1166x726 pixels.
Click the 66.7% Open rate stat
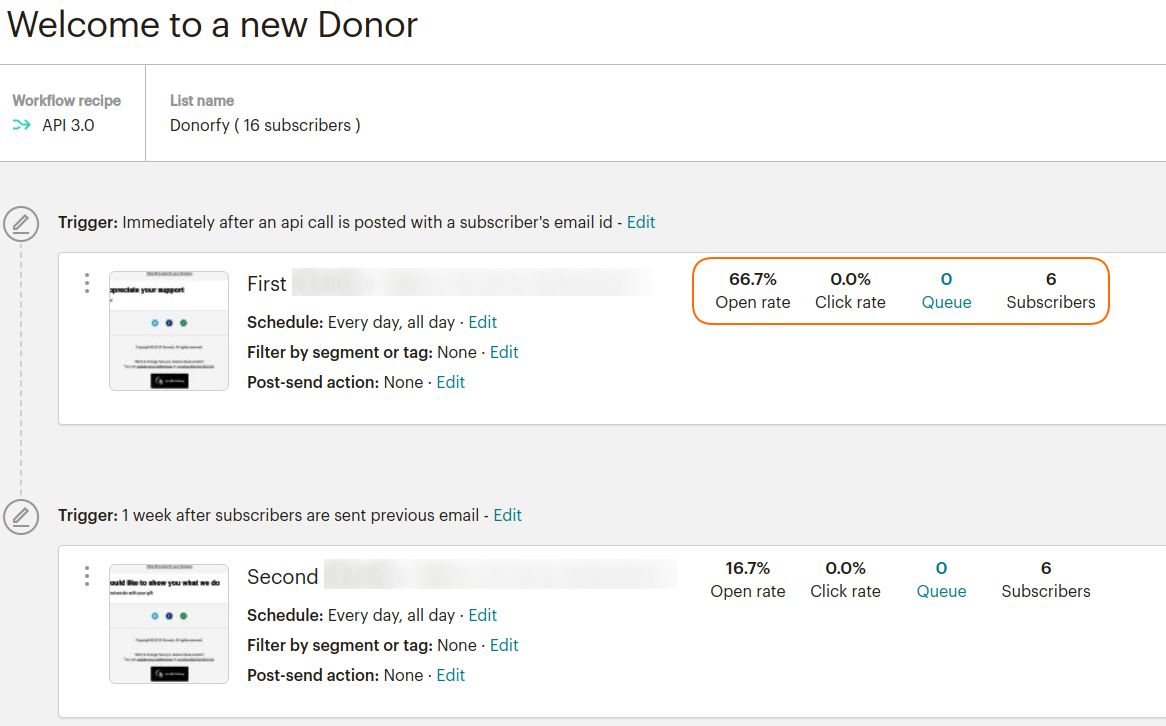(753, 291)
